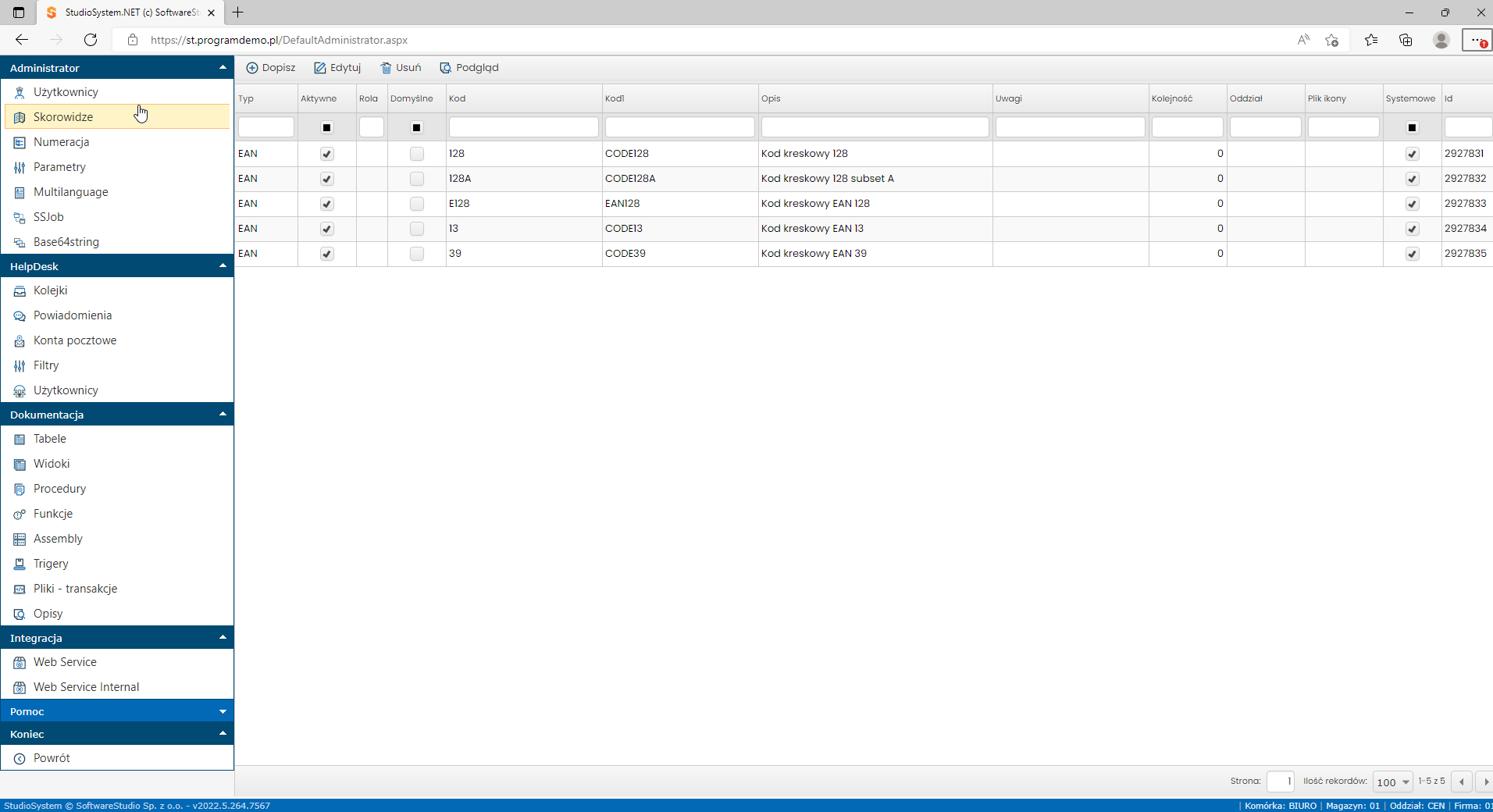Screen dimensions: 1493x812
Task: Open the SSJob item
Action: coord(48,217)
